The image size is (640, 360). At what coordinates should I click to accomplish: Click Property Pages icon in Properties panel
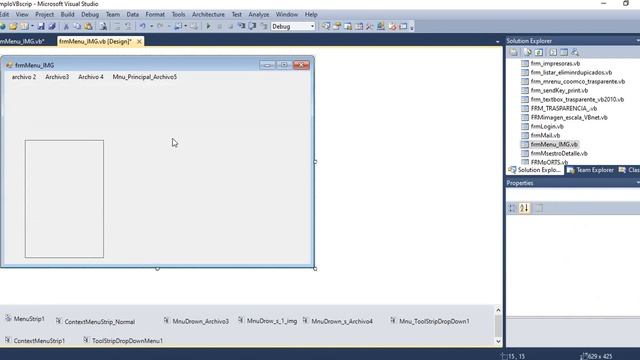[x=539, y=208]
